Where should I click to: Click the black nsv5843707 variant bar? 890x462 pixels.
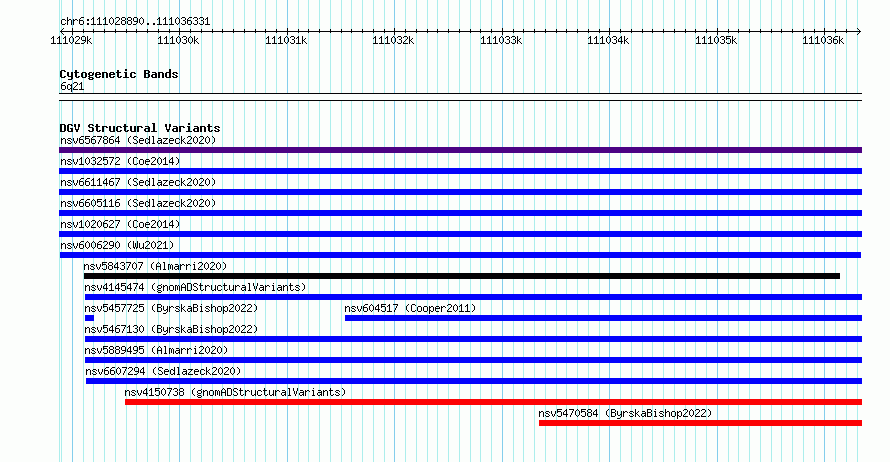(461, 276)
